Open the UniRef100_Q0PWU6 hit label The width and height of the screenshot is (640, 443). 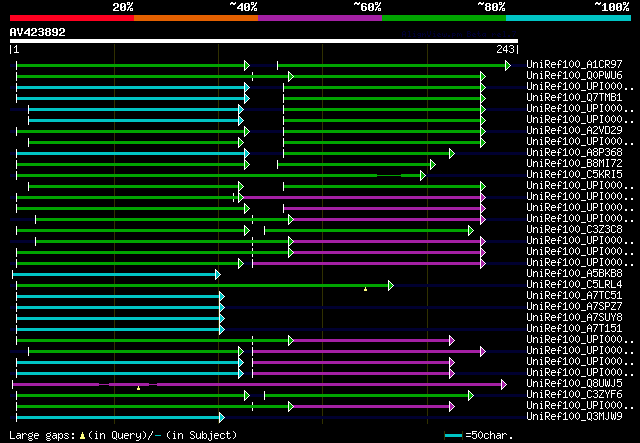pos(574,76)
